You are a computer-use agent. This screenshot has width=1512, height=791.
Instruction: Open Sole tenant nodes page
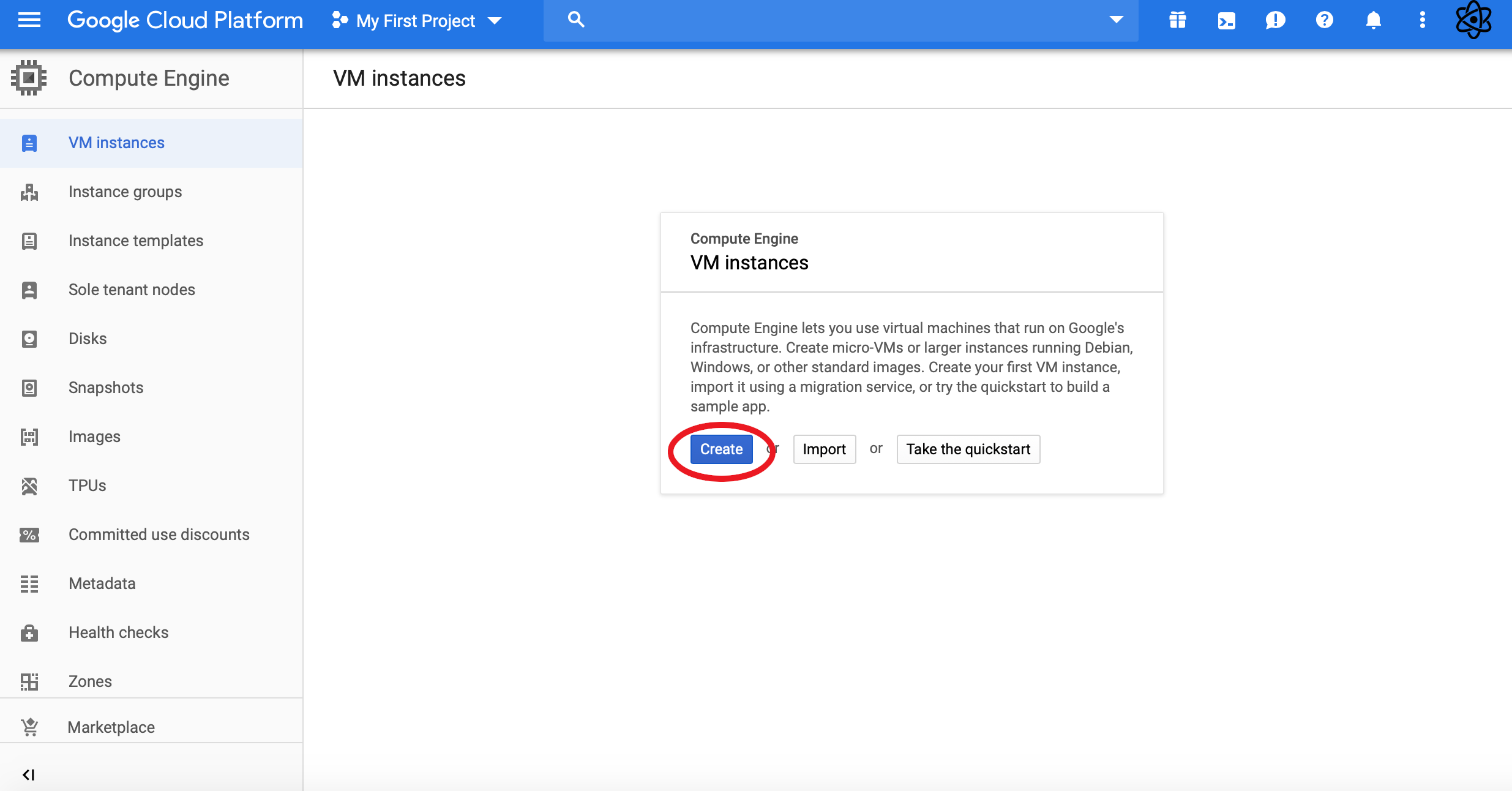coord(151,290)
